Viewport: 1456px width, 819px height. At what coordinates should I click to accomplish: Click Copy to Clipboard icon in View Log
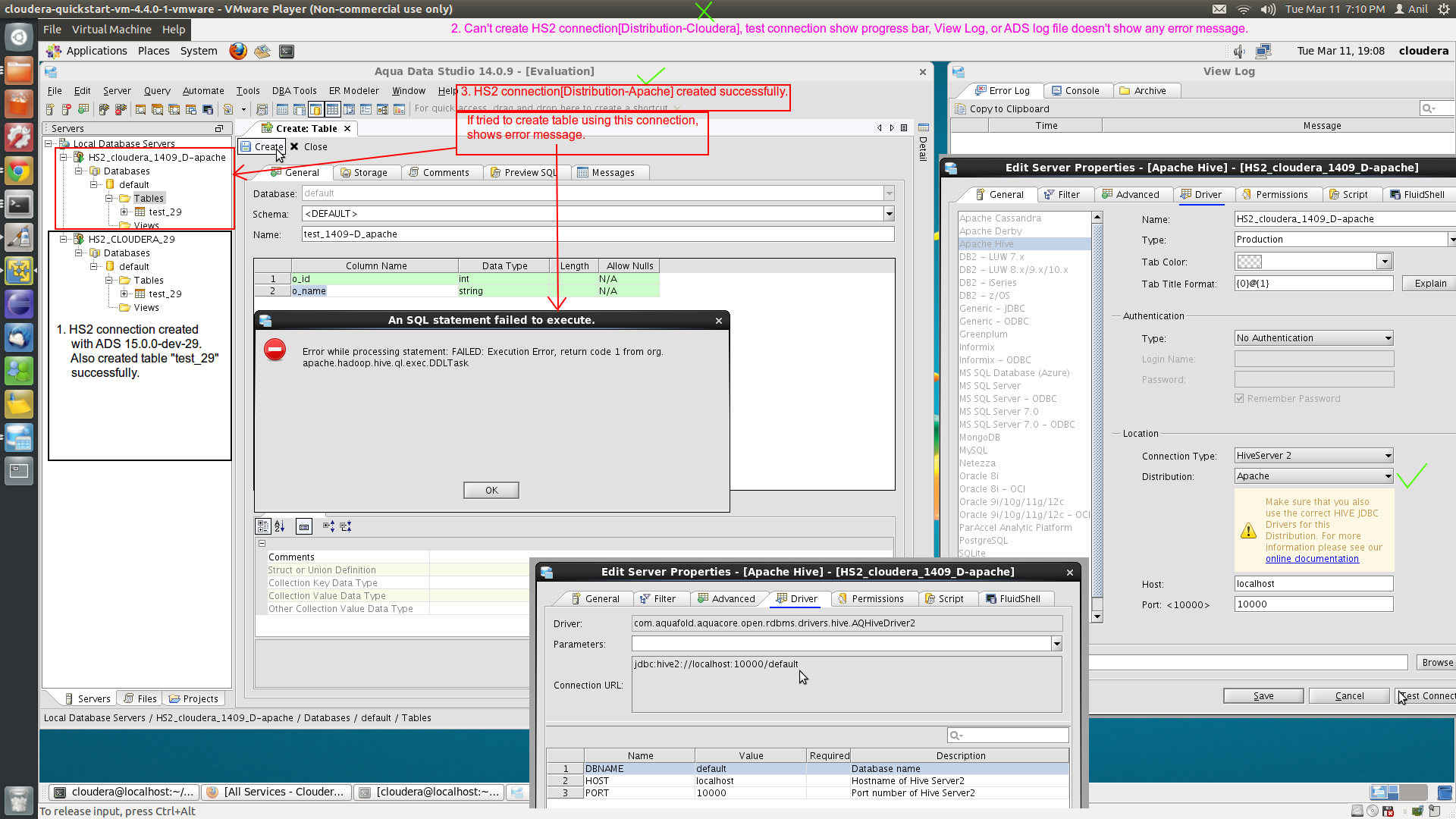[x=961, y=109]
